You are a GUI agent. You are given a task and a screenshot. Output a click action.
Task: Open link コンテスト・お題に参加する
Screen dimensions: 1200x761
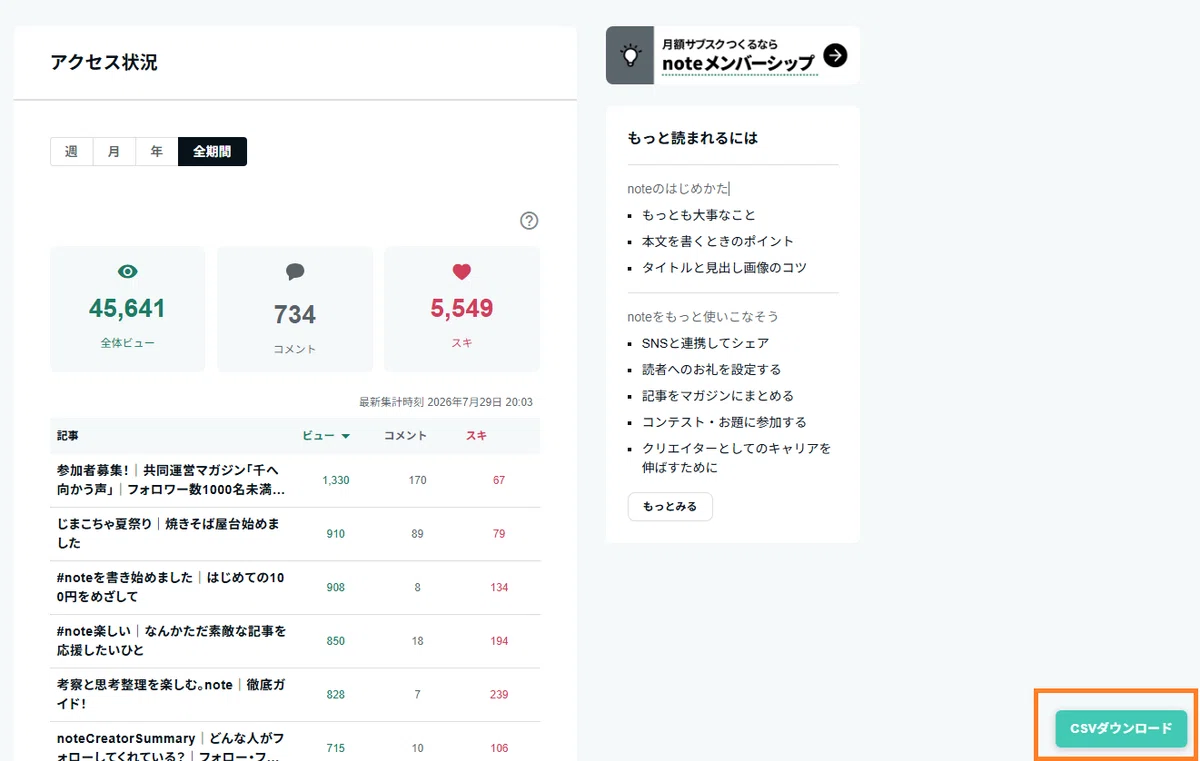tap(725, 422)
